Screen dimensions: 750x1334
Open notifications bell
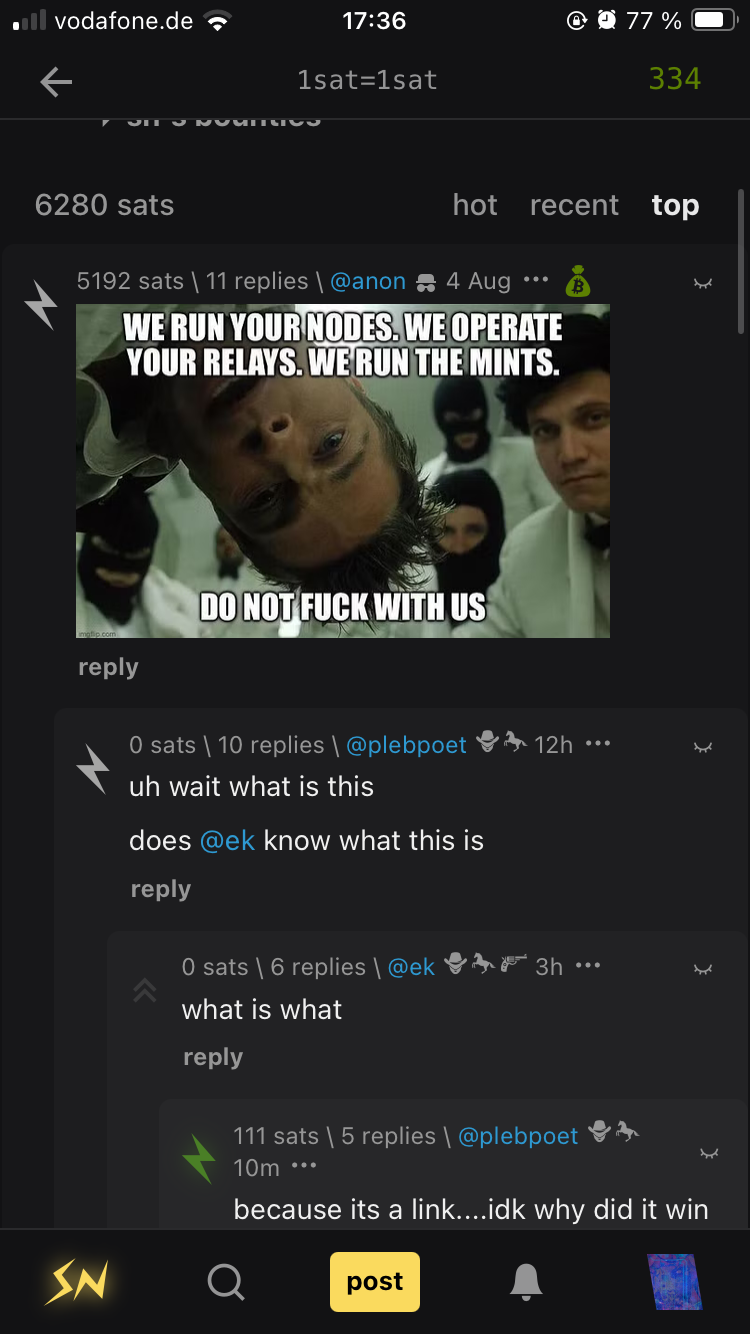tap(526, 1281)
